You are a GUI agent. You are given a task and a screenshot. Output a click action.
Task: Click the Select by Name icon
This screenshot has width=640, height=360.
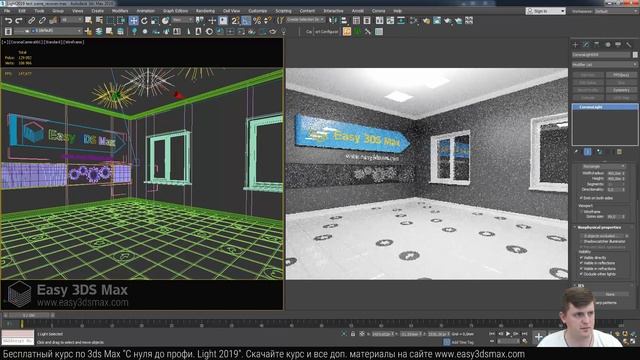click(99, 20)
